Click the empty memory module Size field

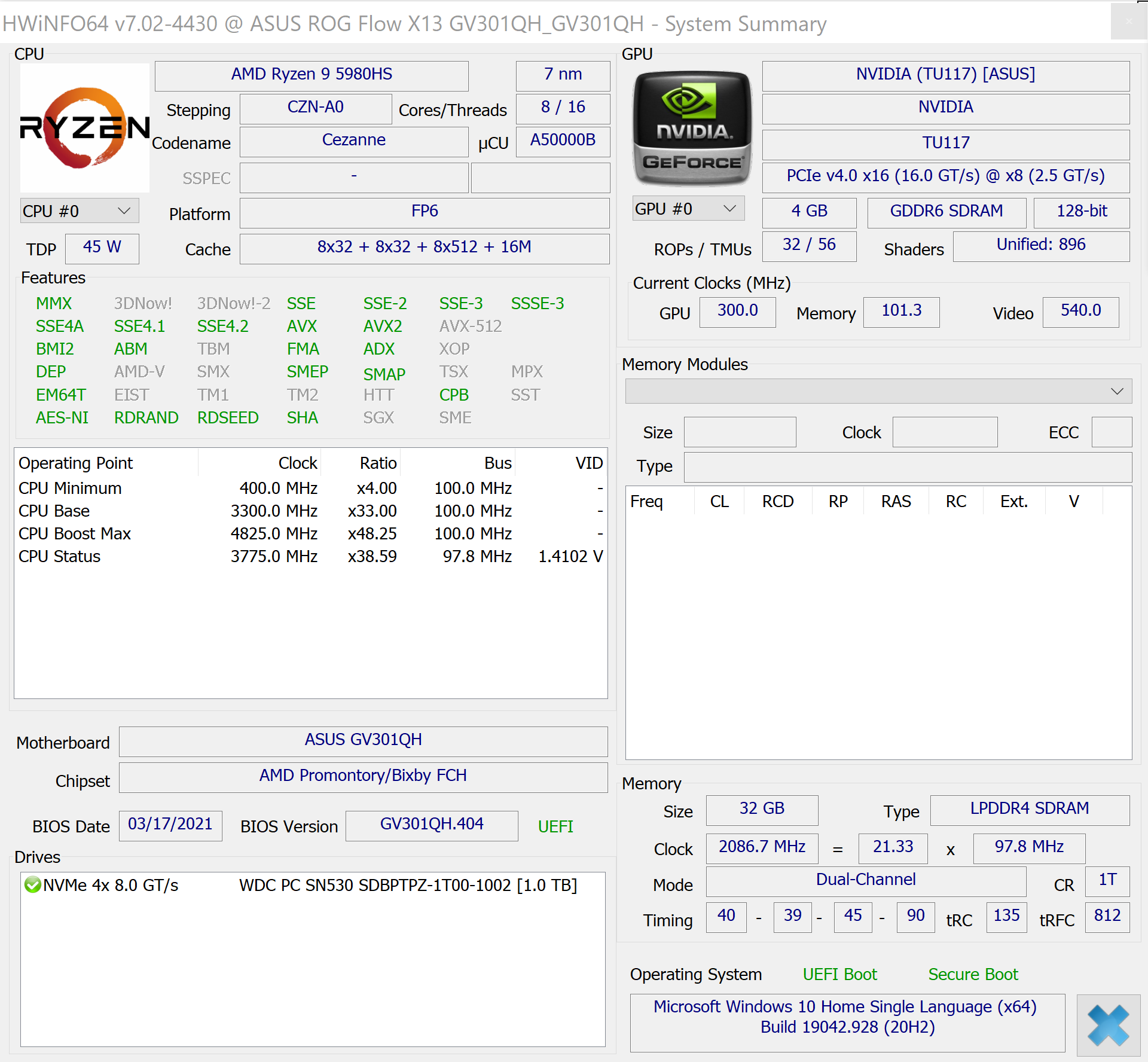click(740, 432)
